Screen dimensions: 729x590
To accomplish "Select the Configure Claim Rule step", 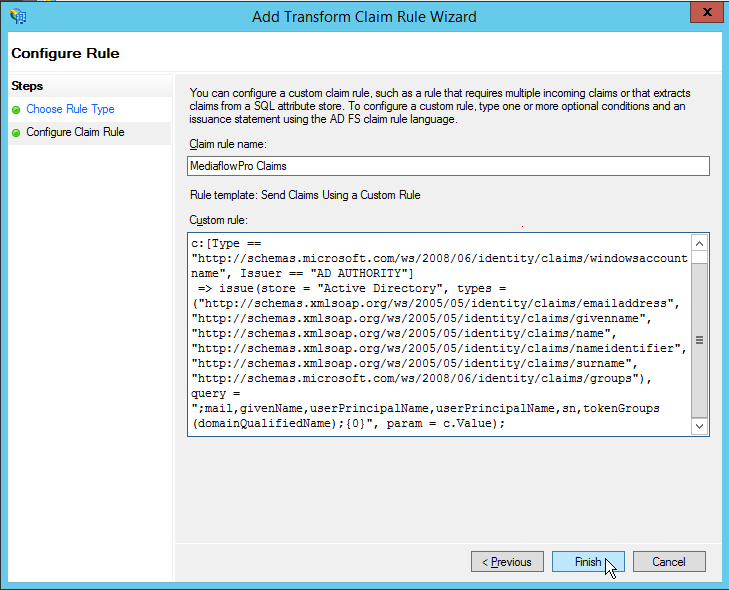I will tap(75, 132).
